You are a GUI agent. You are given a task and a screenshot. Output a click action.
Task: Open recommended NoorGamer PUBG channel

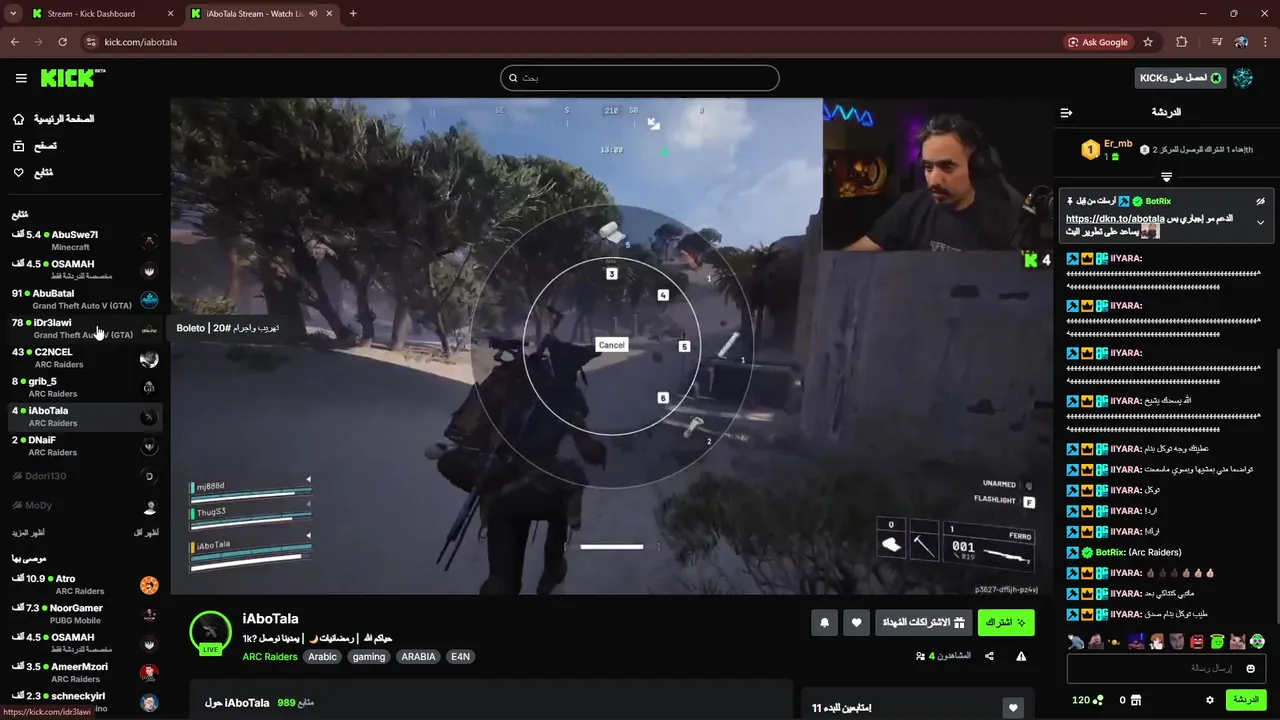85,613
